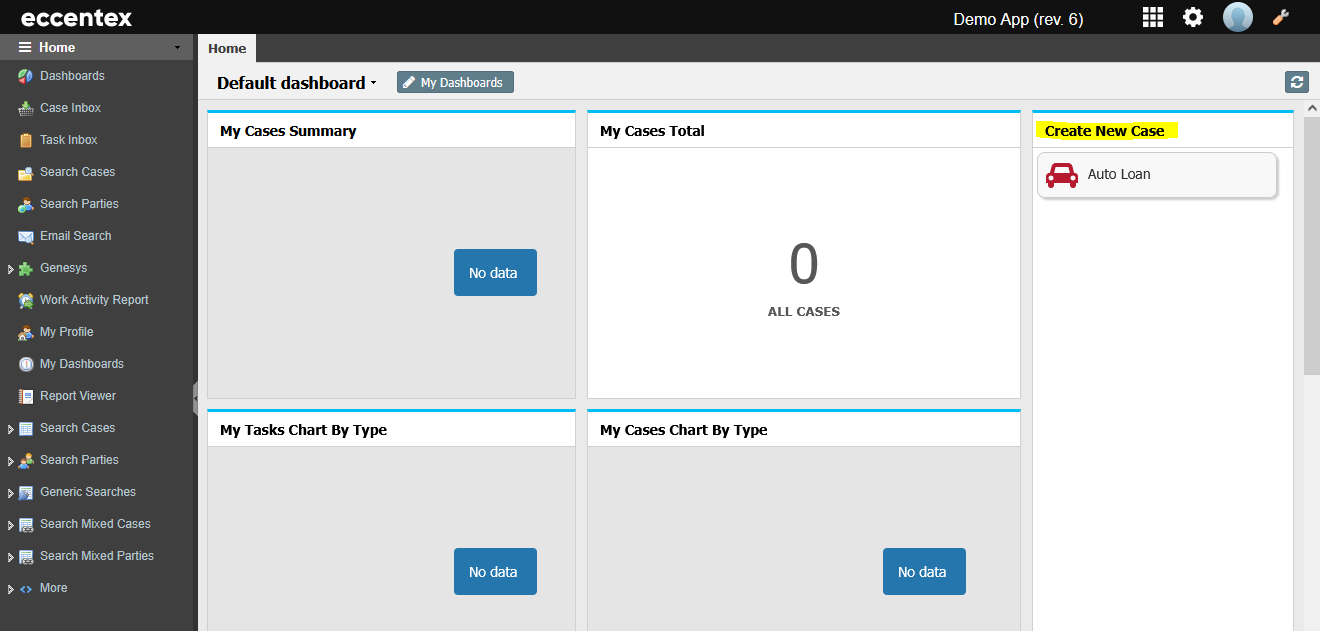Open the settings gear icon
This screenshot has height=631, width=1320.
(1193, 17)
